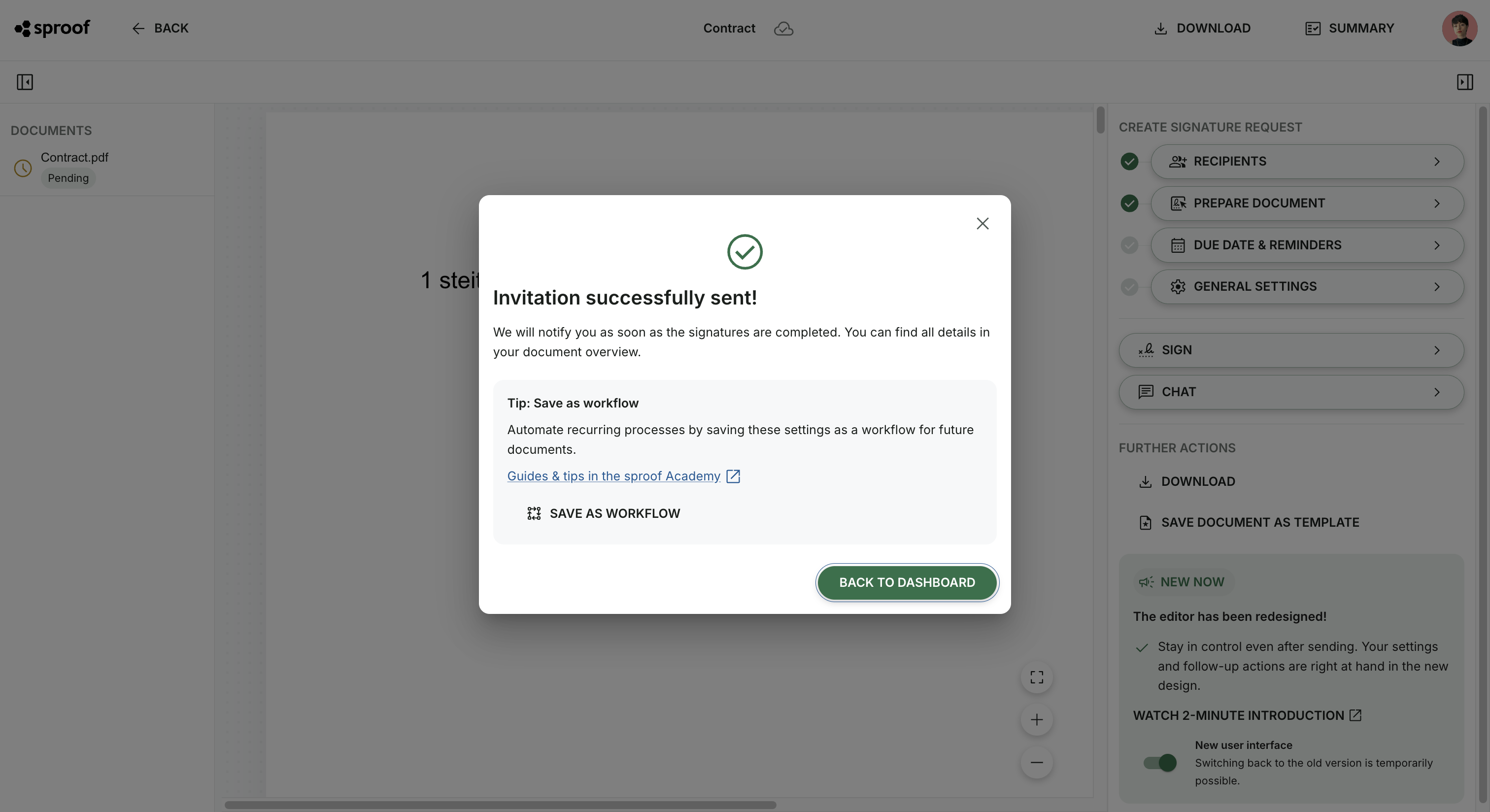Open DUE DATE & REMINDERS step
The width and height of the screenshot is (1490, 812).
point(1307,245)
